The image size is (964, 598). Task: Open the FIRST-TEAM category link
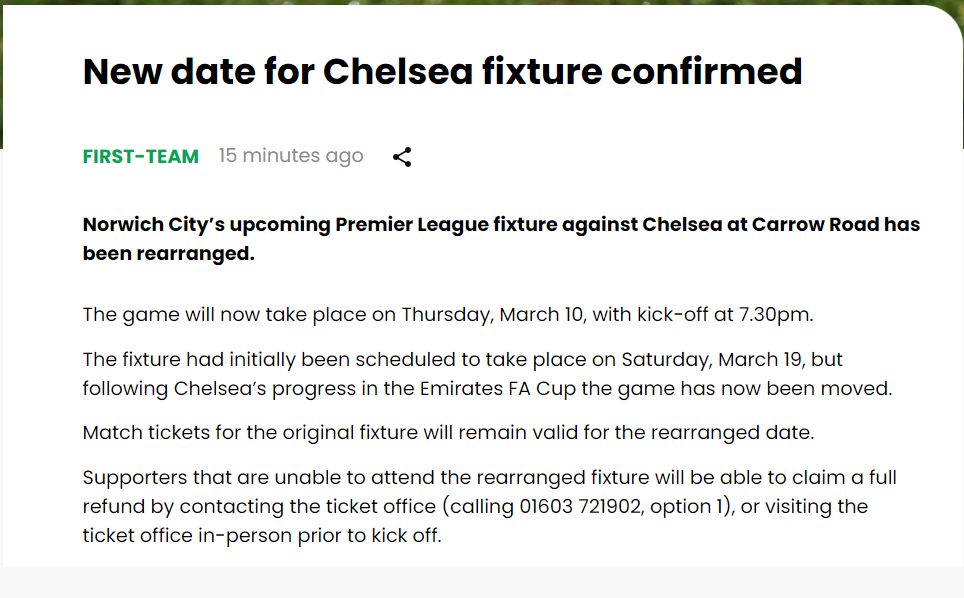[x=141, y=157]
